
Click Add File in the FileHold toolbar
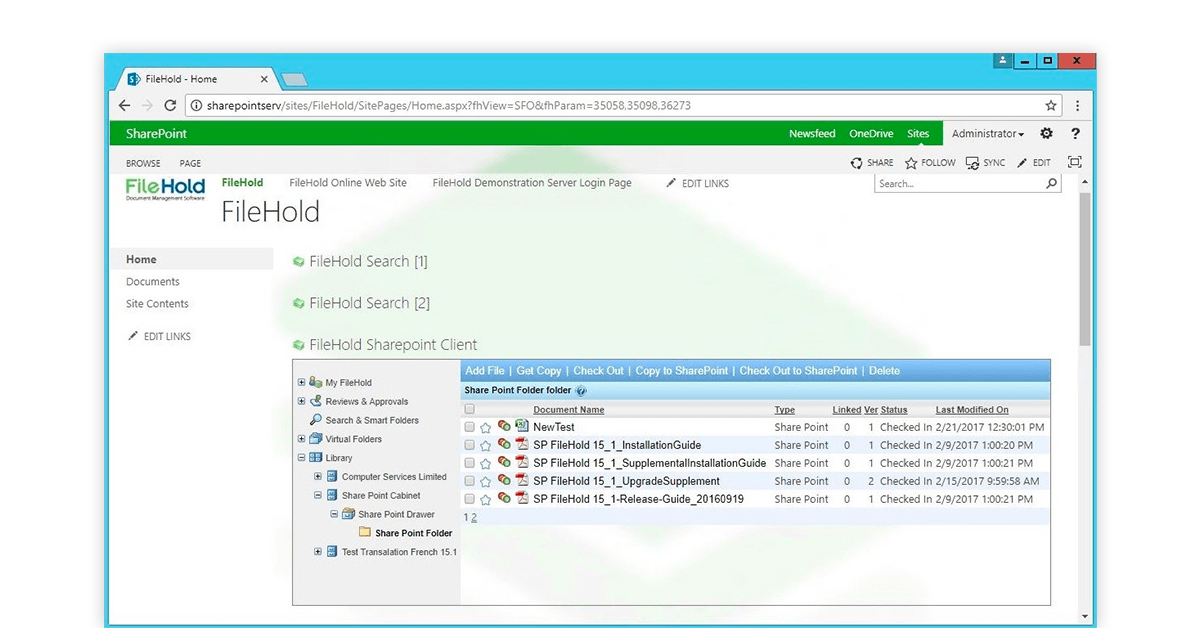tap(485, 371)
